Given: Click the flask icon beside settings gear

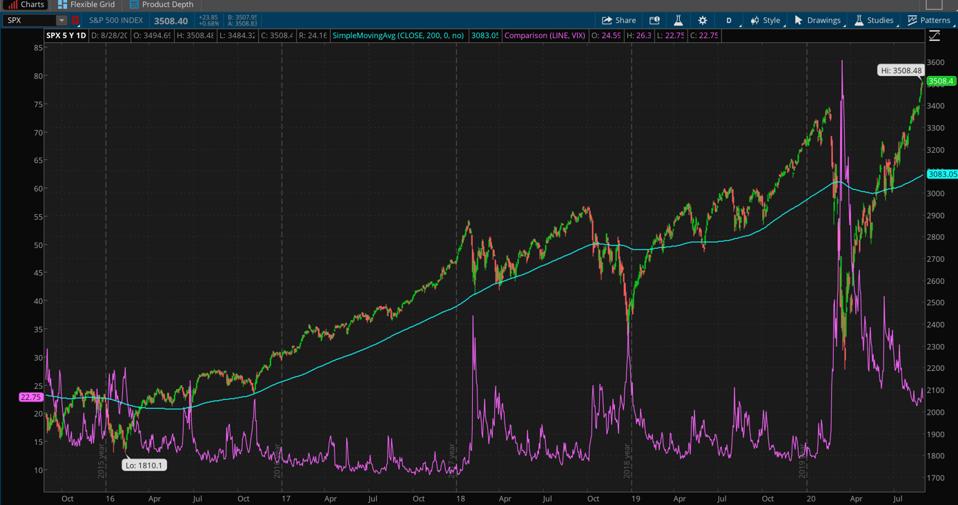Looking at the screenshot, I should tap(678, 20).
